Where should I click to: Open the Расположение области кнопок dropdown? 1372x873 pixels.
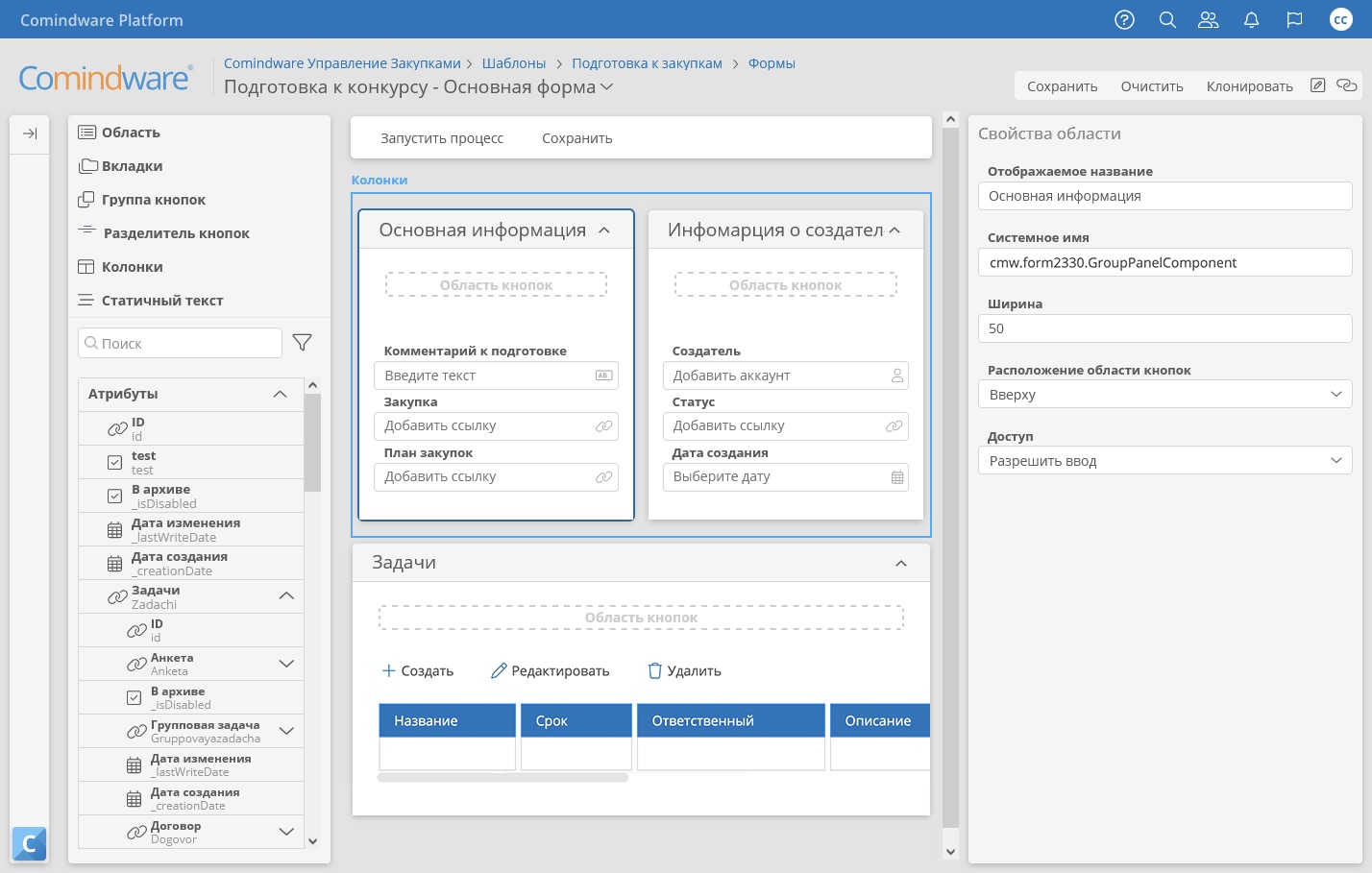pos(1164,395)
